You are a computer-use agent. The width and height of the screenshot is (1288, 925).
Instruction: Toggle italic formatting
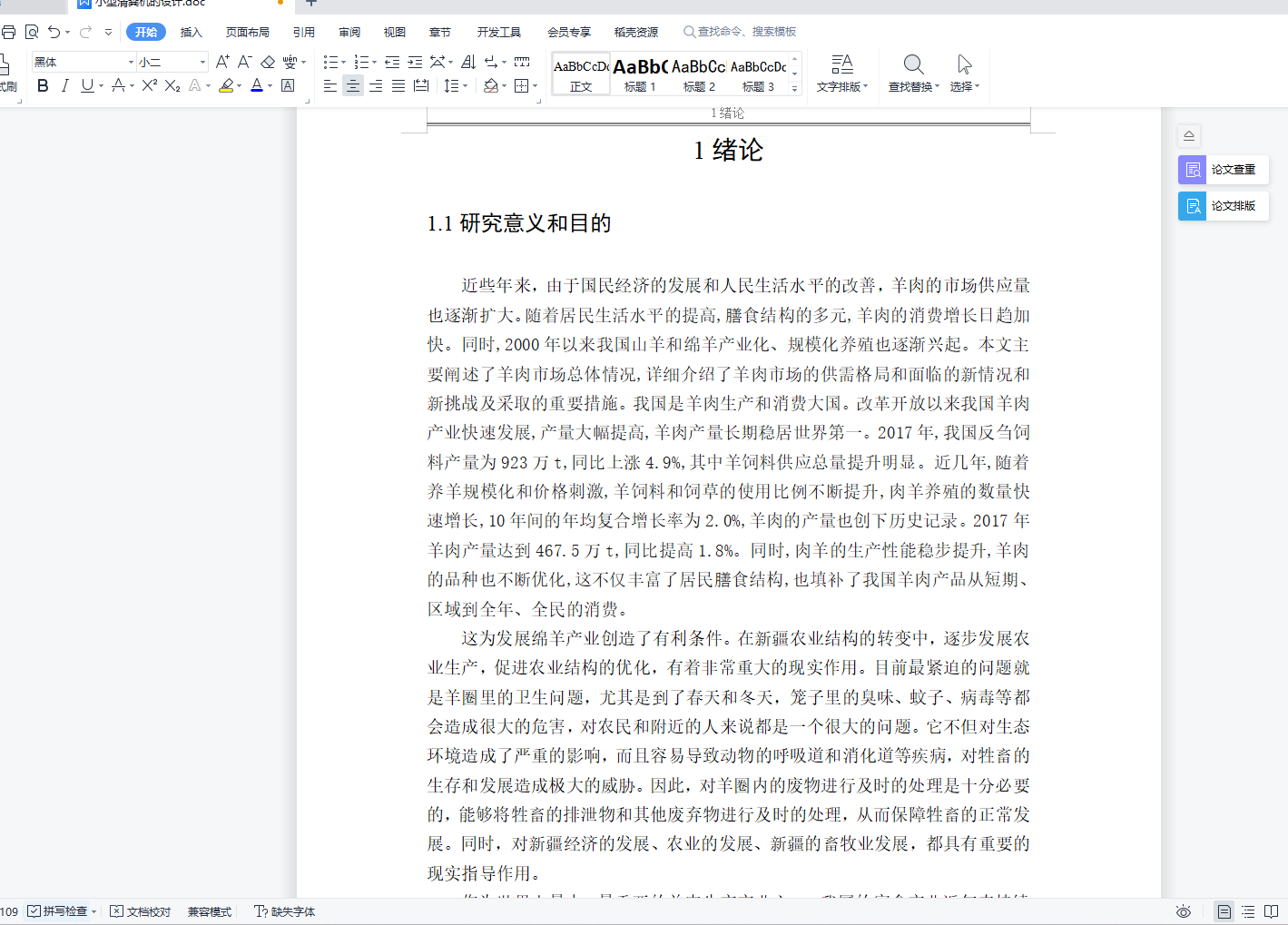click(x=64, y=85)
